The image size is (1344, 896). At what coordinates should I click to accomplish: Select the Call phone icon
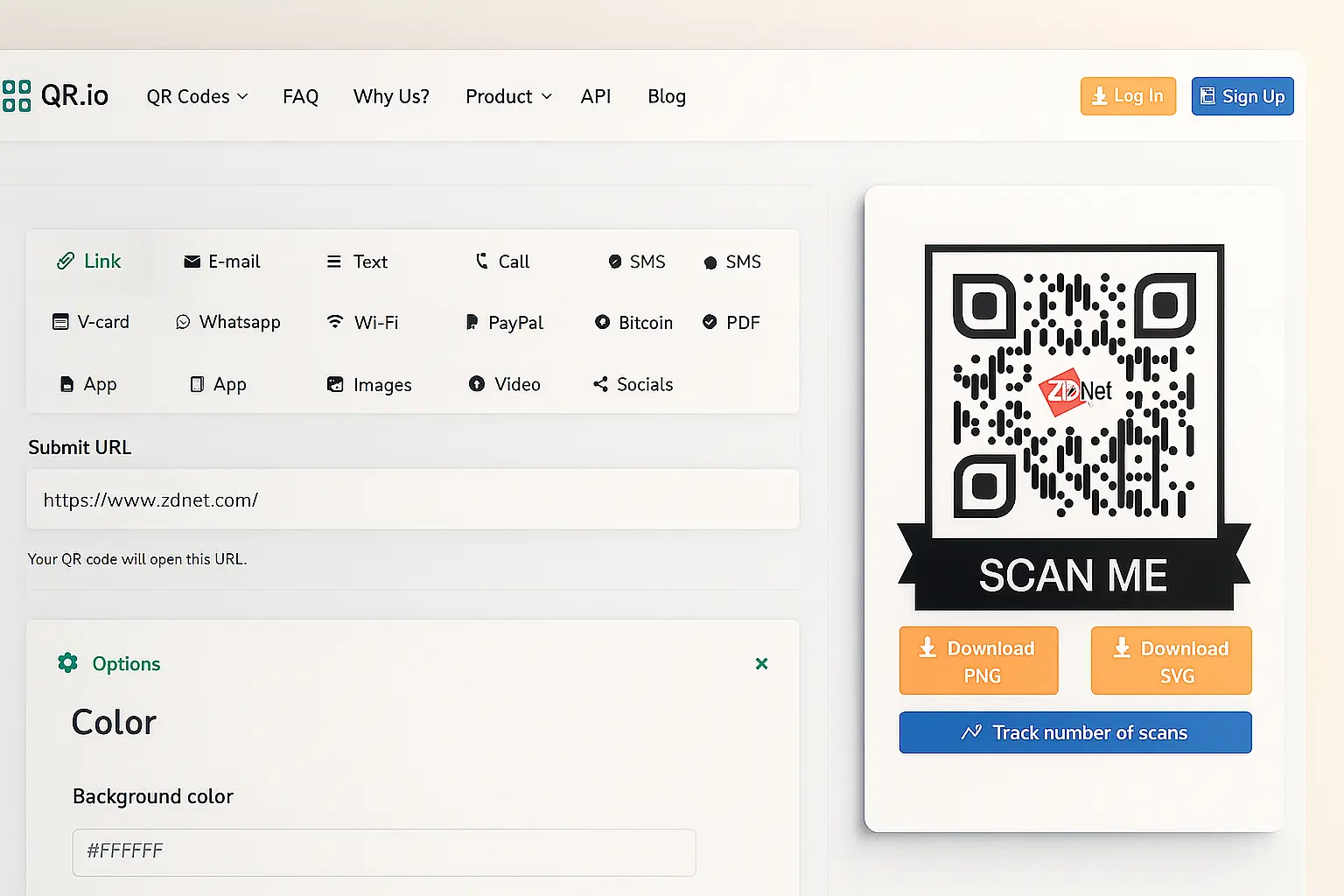click(x=481, y=261)
